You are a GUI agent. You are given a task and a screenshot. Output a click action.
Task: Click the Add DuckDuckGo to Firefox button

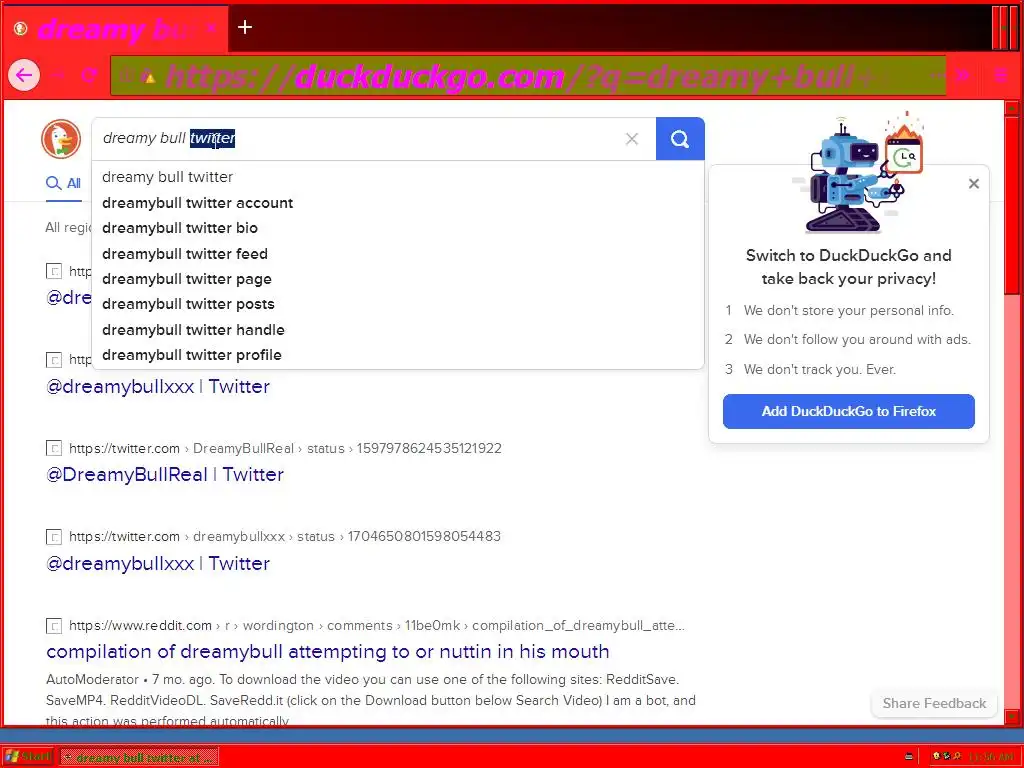(848, 411)
